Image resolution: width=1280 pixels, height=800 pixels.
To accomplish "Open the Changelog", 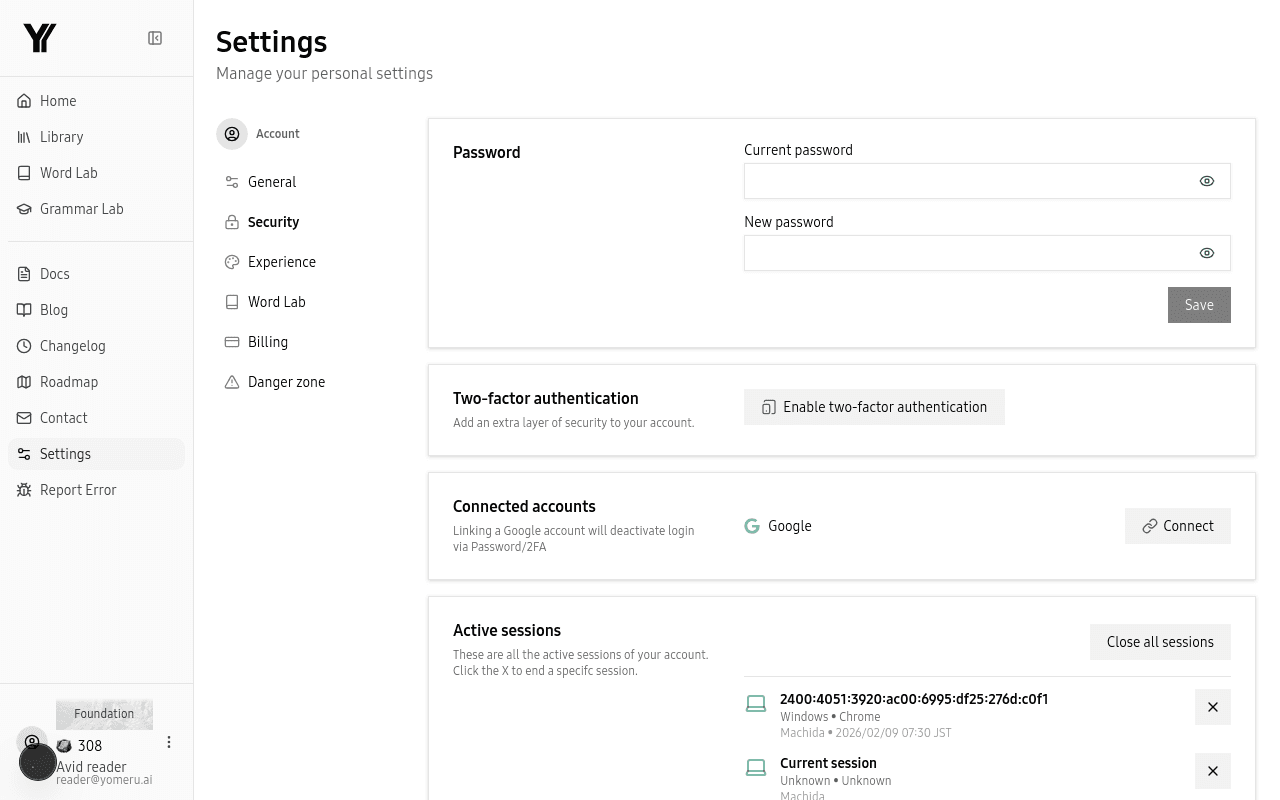I will coord(72,346).
